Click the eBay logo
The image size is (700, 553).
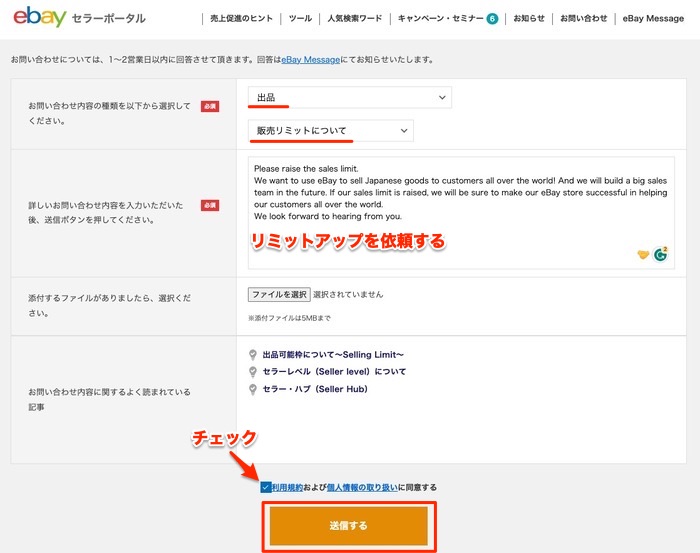(38, 18)
